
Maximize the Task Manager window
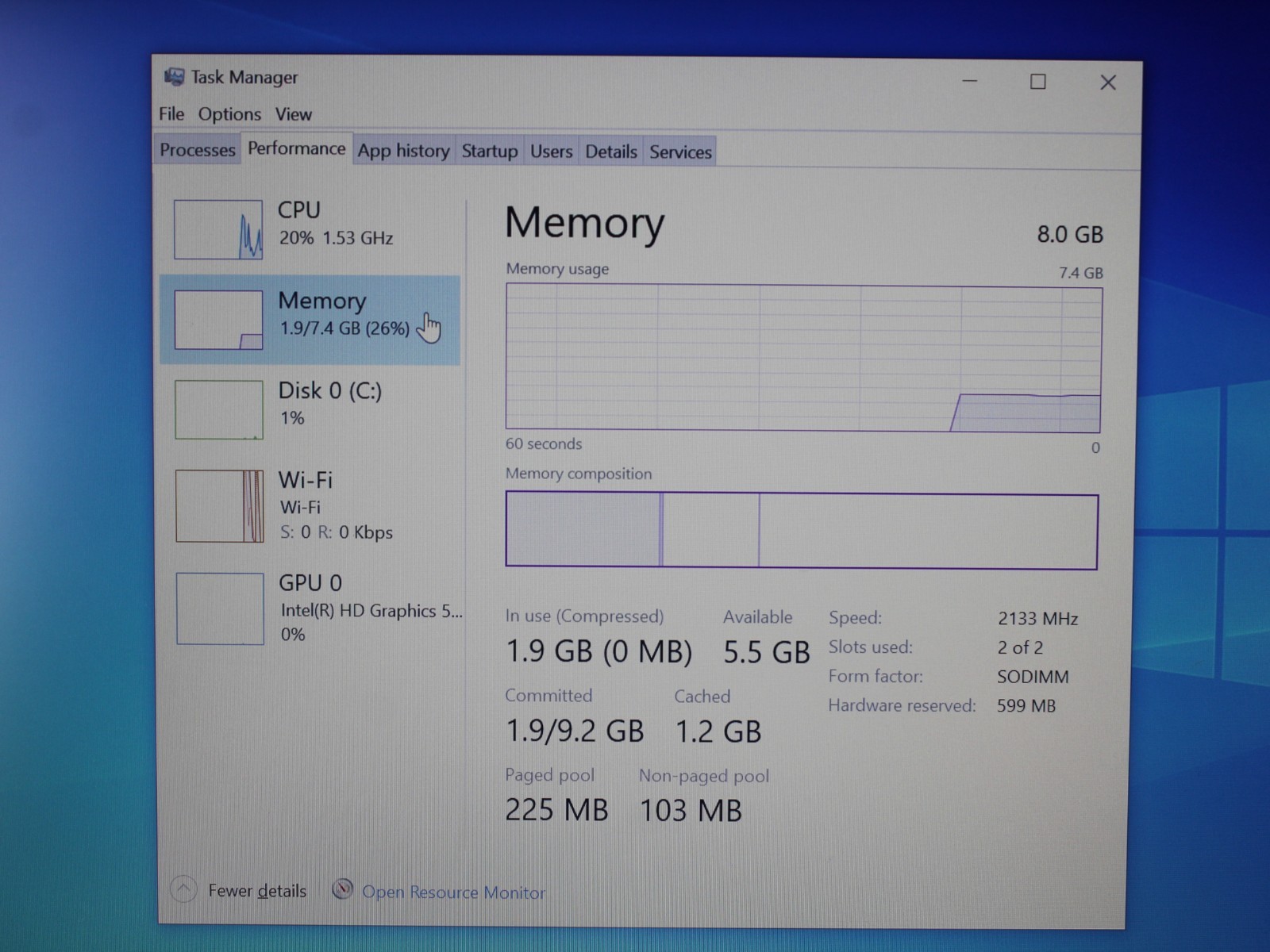click(x=1037, y=82)
